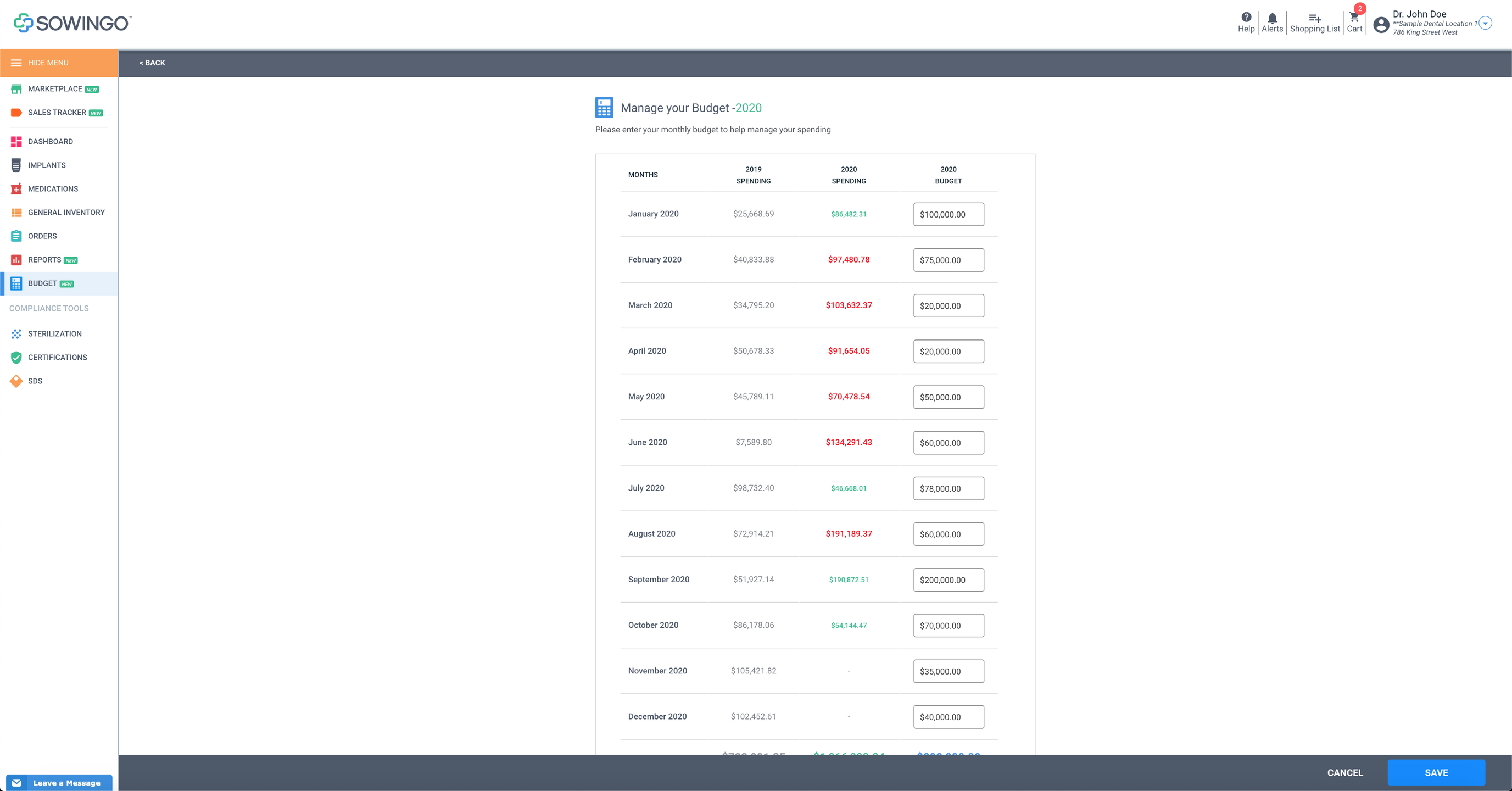Image resolution: width=1512 pixels, height=791 pixels.
Task: Click the Budget calculator sidebar icon
Action: pyautogui.click(x=16, y=283)
